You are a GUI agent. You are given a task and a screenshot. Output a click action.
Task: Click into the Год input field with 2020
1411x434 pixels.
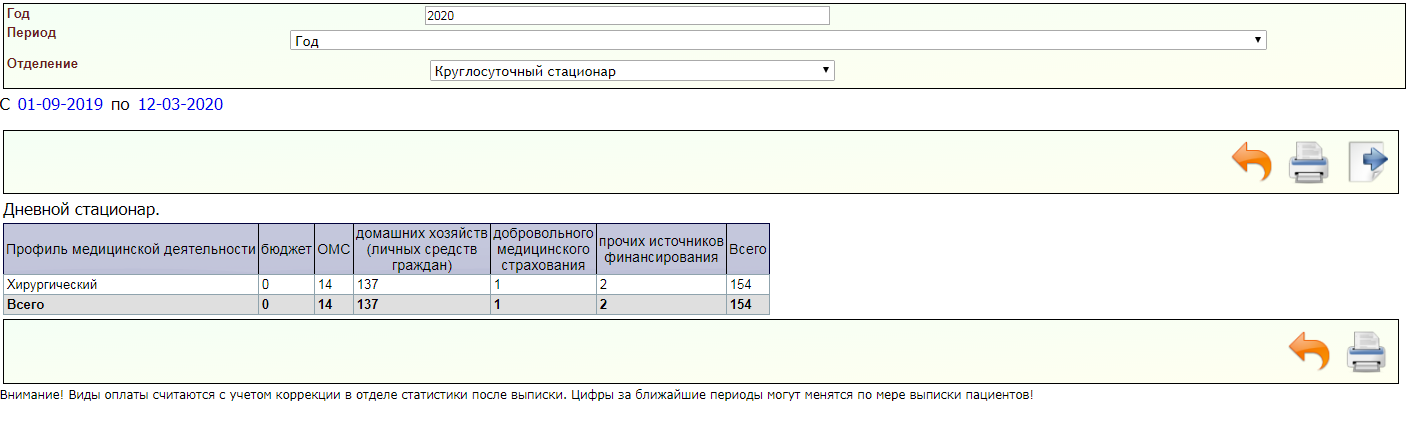coord(627,16)
